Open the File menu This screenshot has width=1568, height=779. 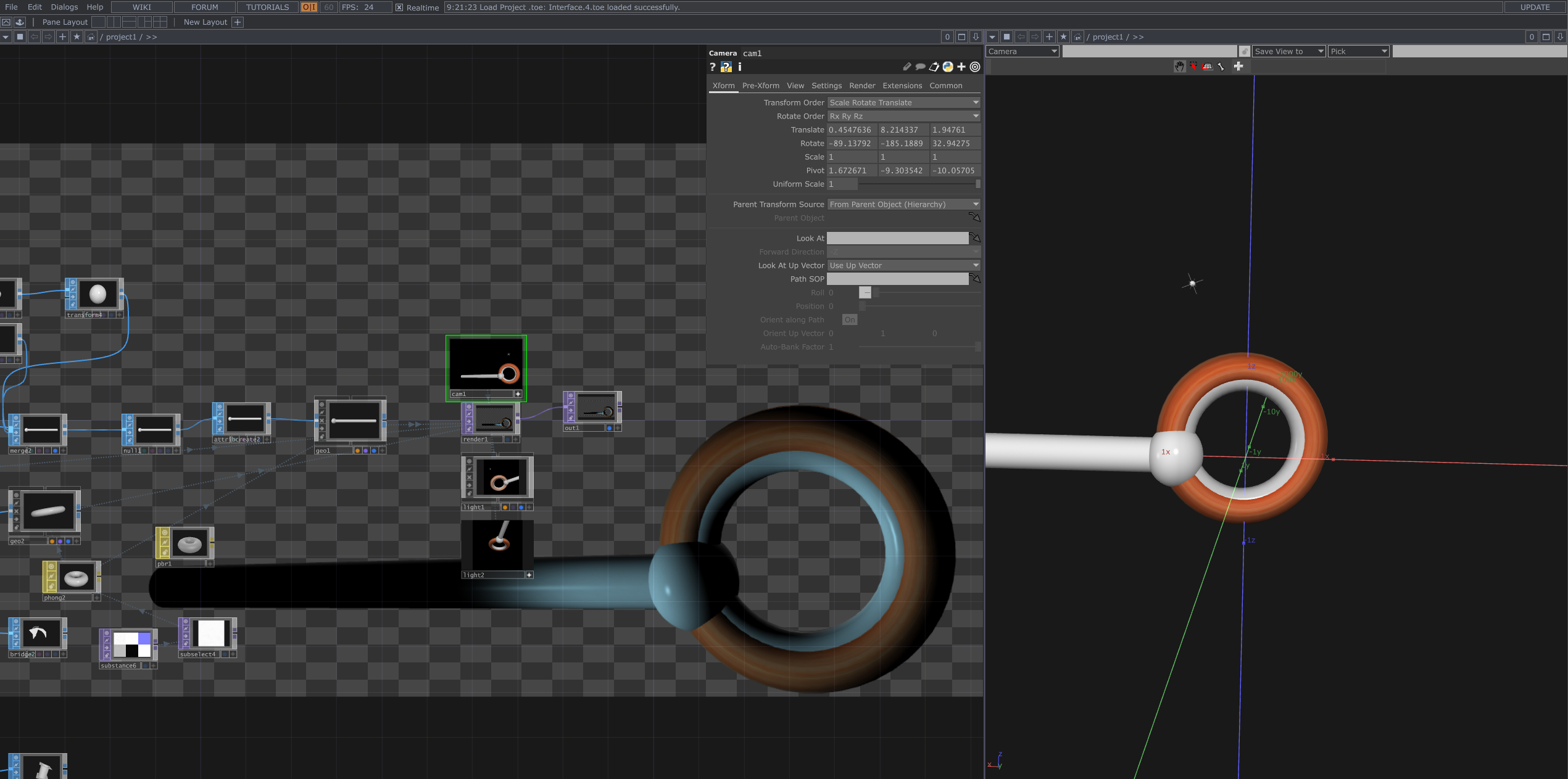(x=11, y=7)
